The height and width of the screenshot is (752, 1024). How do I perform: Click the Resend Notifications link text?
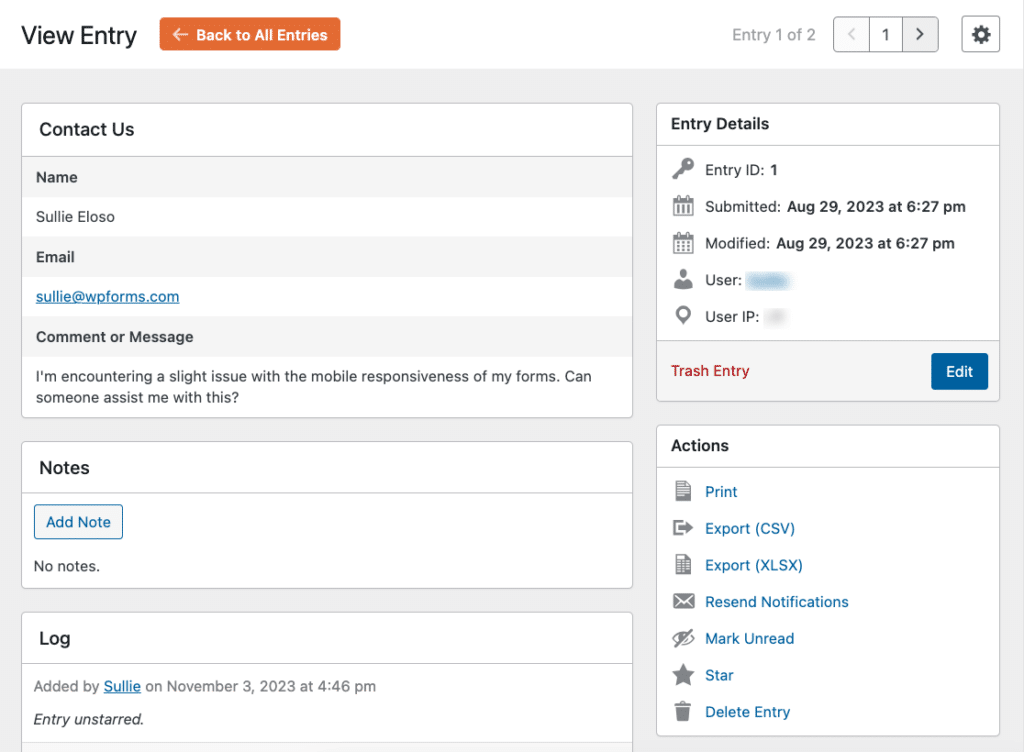(x=776, y=602)
